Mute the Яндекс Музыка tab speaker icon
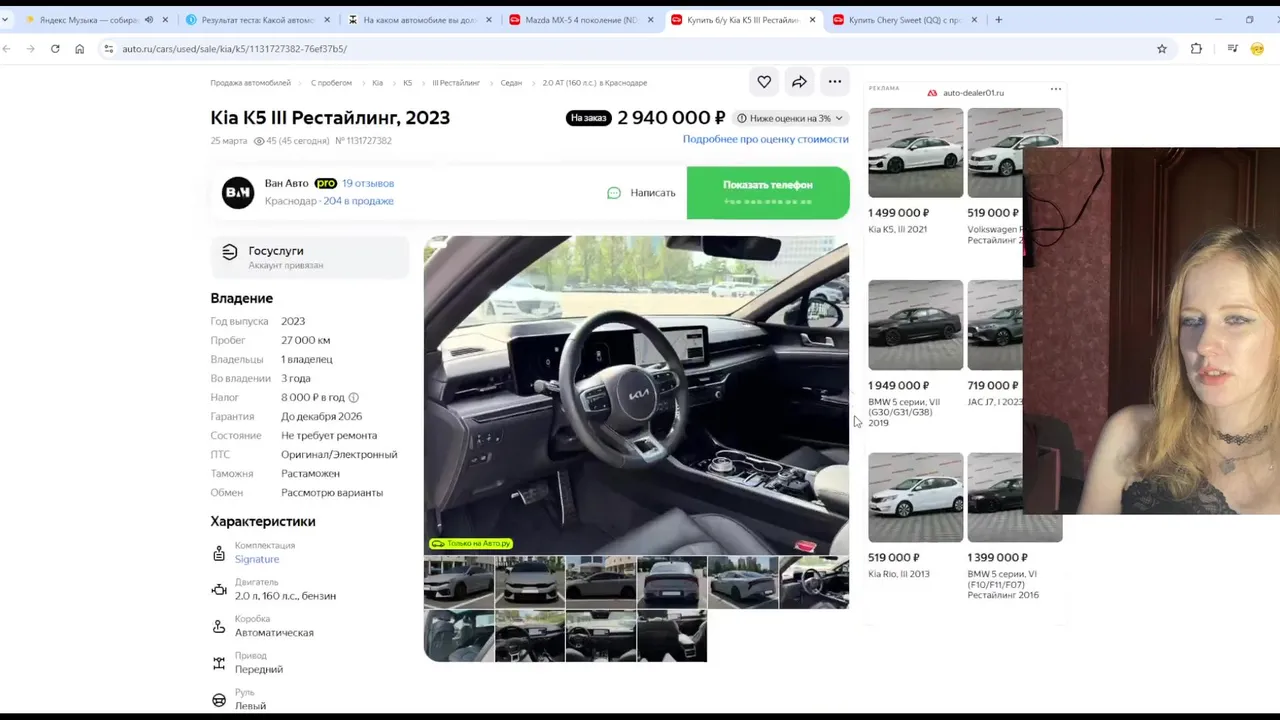Image resolution: width=1280 pixels, height=720 pixels. [149, 20]
